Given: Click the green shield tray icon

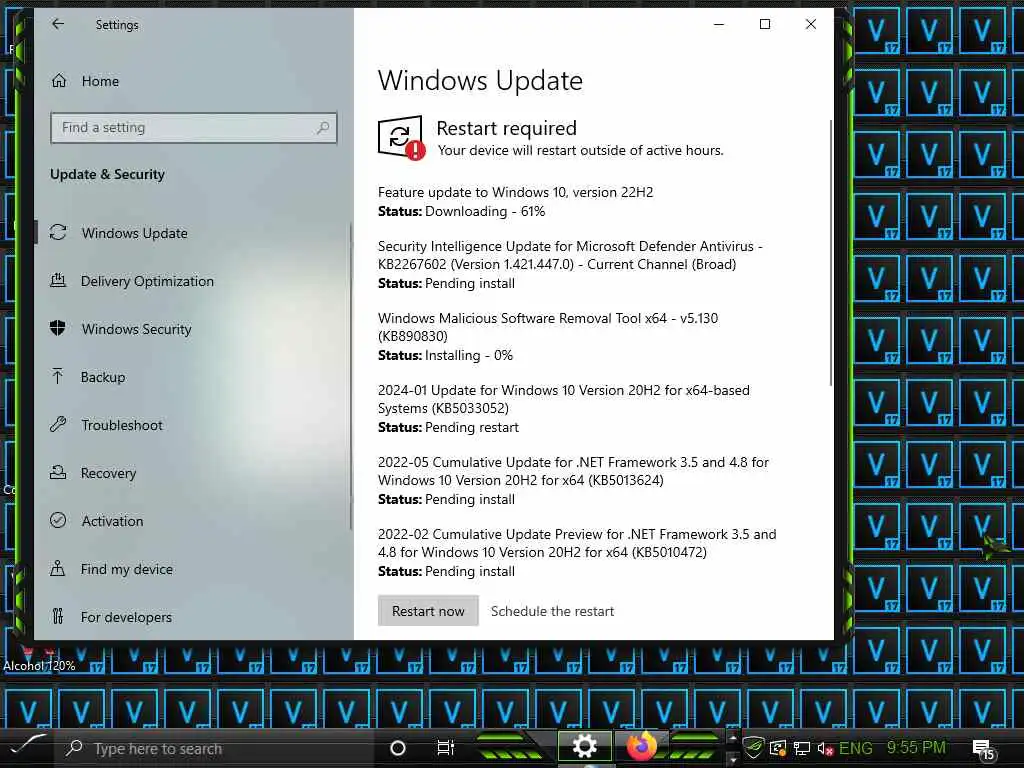Looking at the screenshot, I should 754,748.
